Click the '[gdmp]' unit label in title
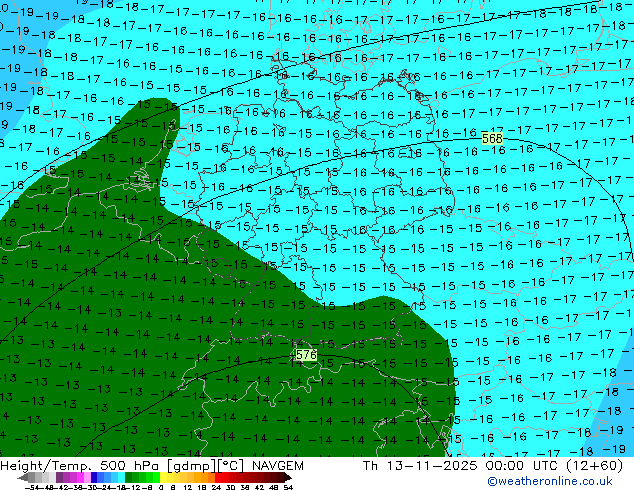 click(x=191, y=466)
